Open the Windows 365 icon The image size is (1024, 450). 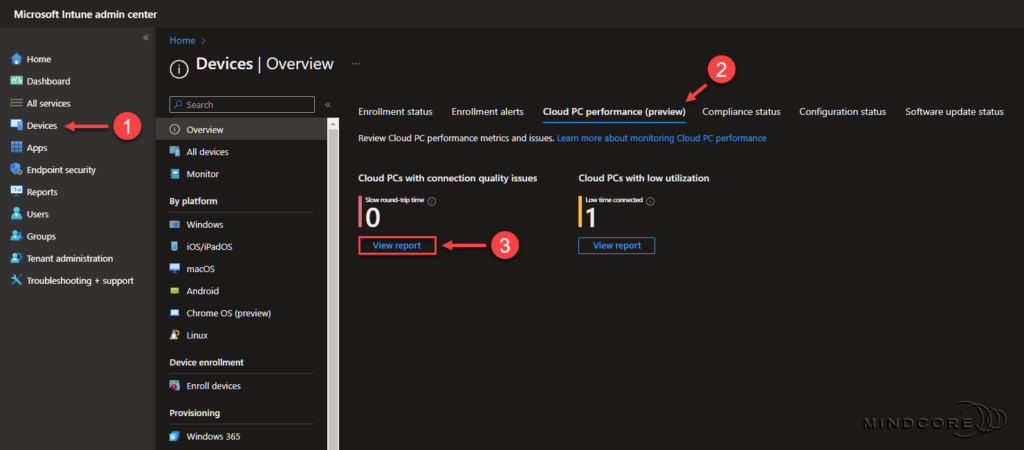point(174,436)
